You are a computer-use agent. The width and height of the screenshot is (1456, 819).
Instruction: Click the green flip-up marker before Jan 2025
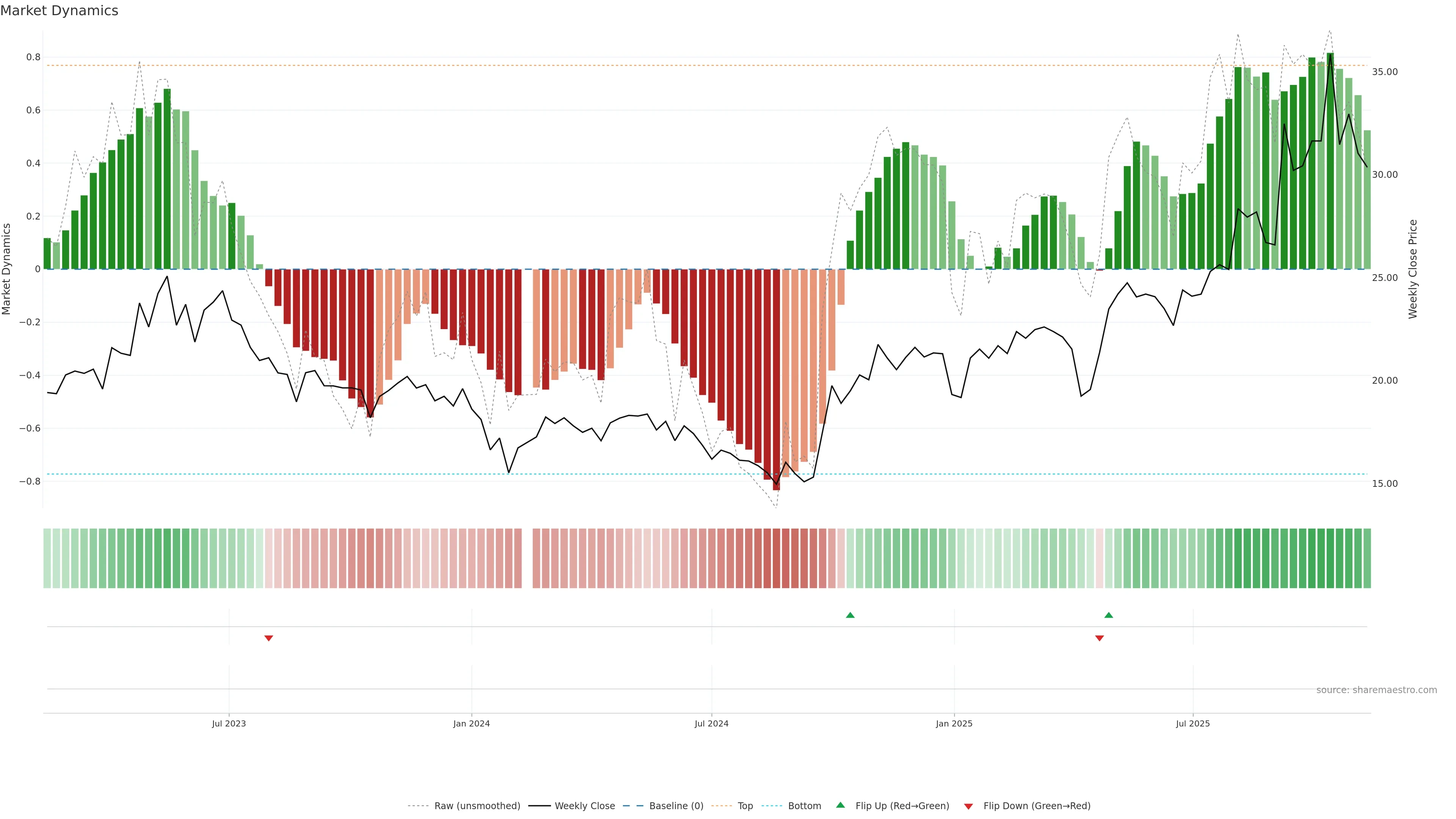pyautogui.click(x=850, y=615)
